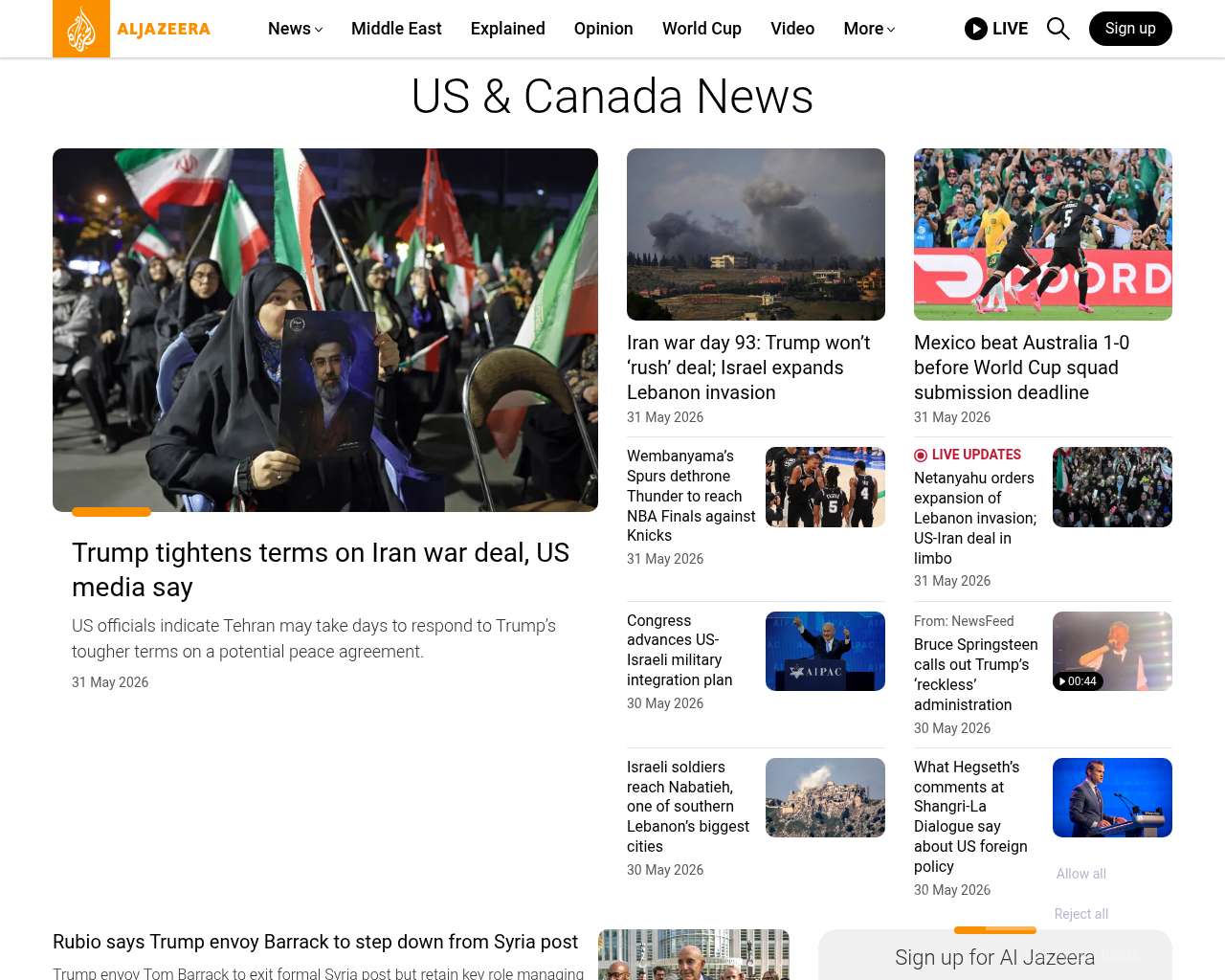Expand the News dropdown menu
The image size is (1225, 980).
click(295, 29)
